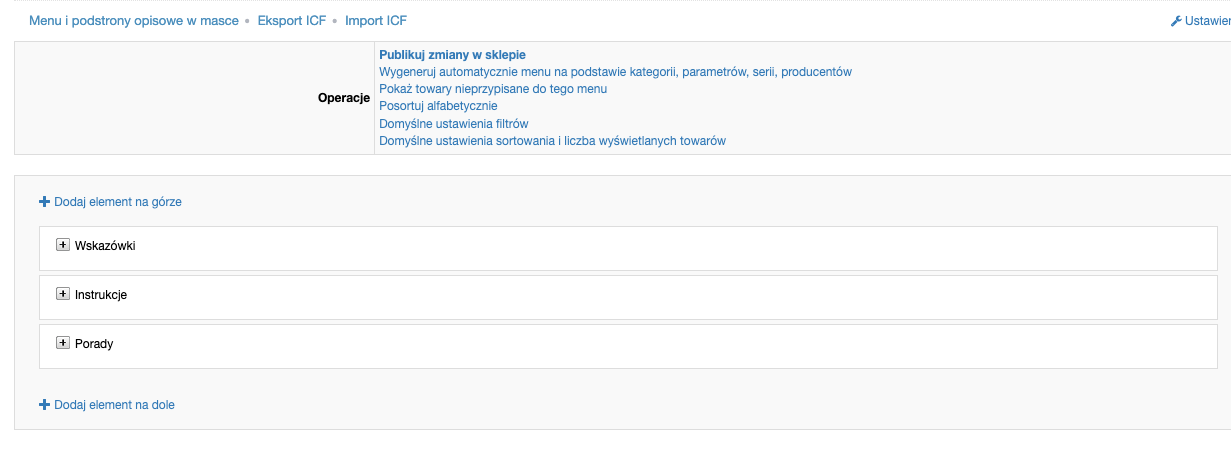Click Posortuj alfabetycznie
Screen dimensions: 1231x461
pos(438,106)
